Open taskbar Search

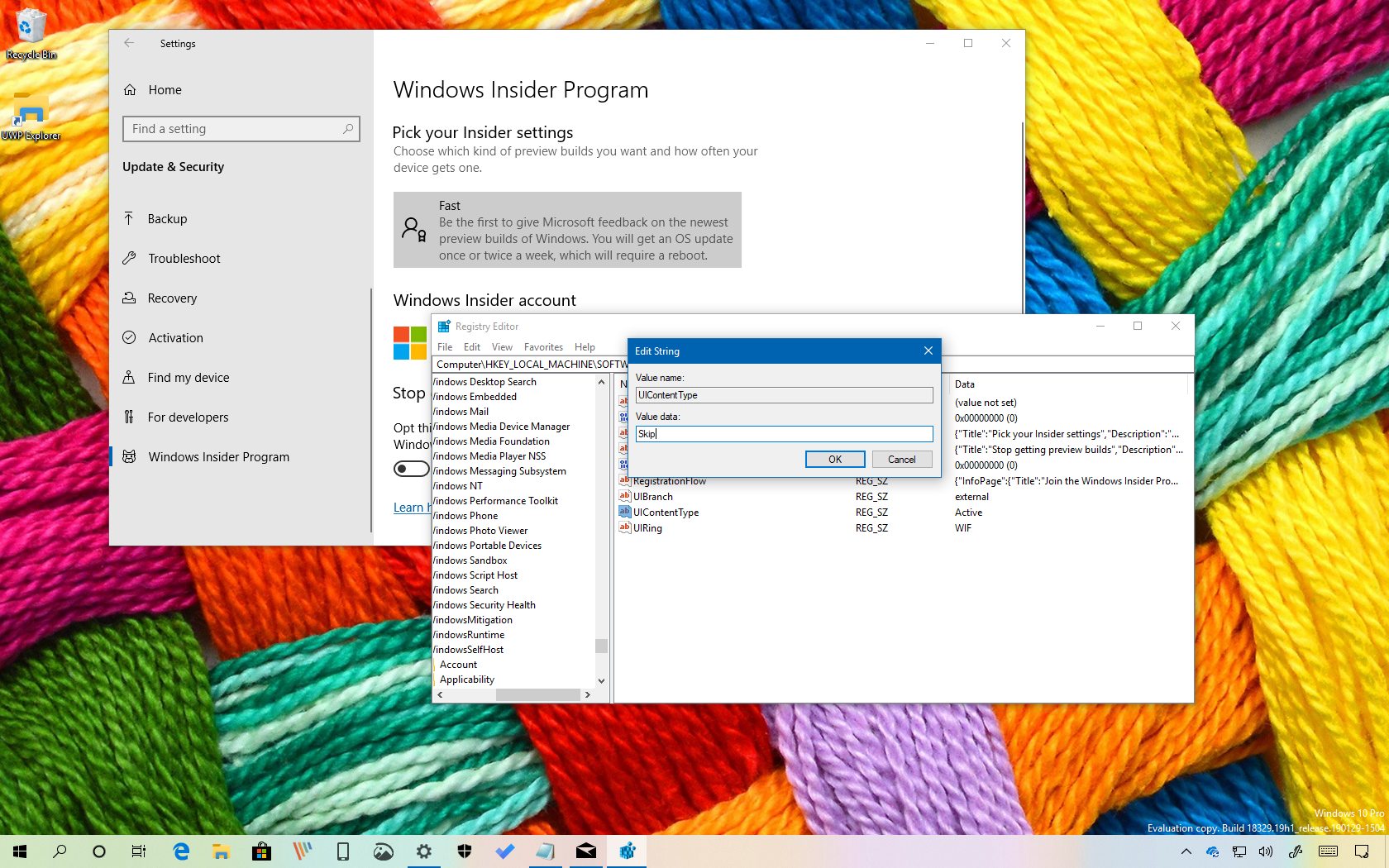click(60, 851)
